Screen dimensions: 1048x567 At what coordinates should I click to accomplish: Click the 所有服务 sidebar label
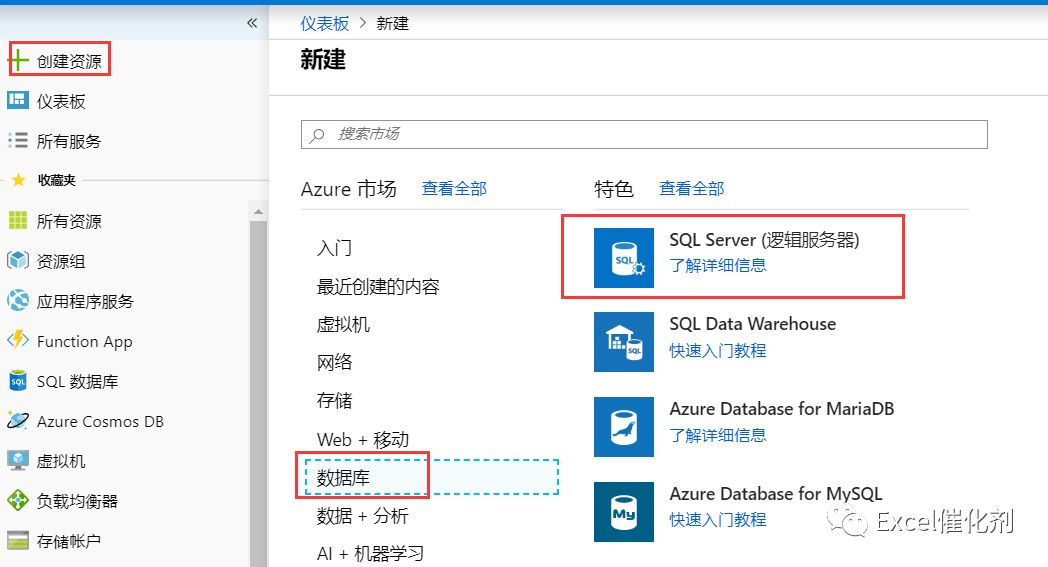point(69,141)
